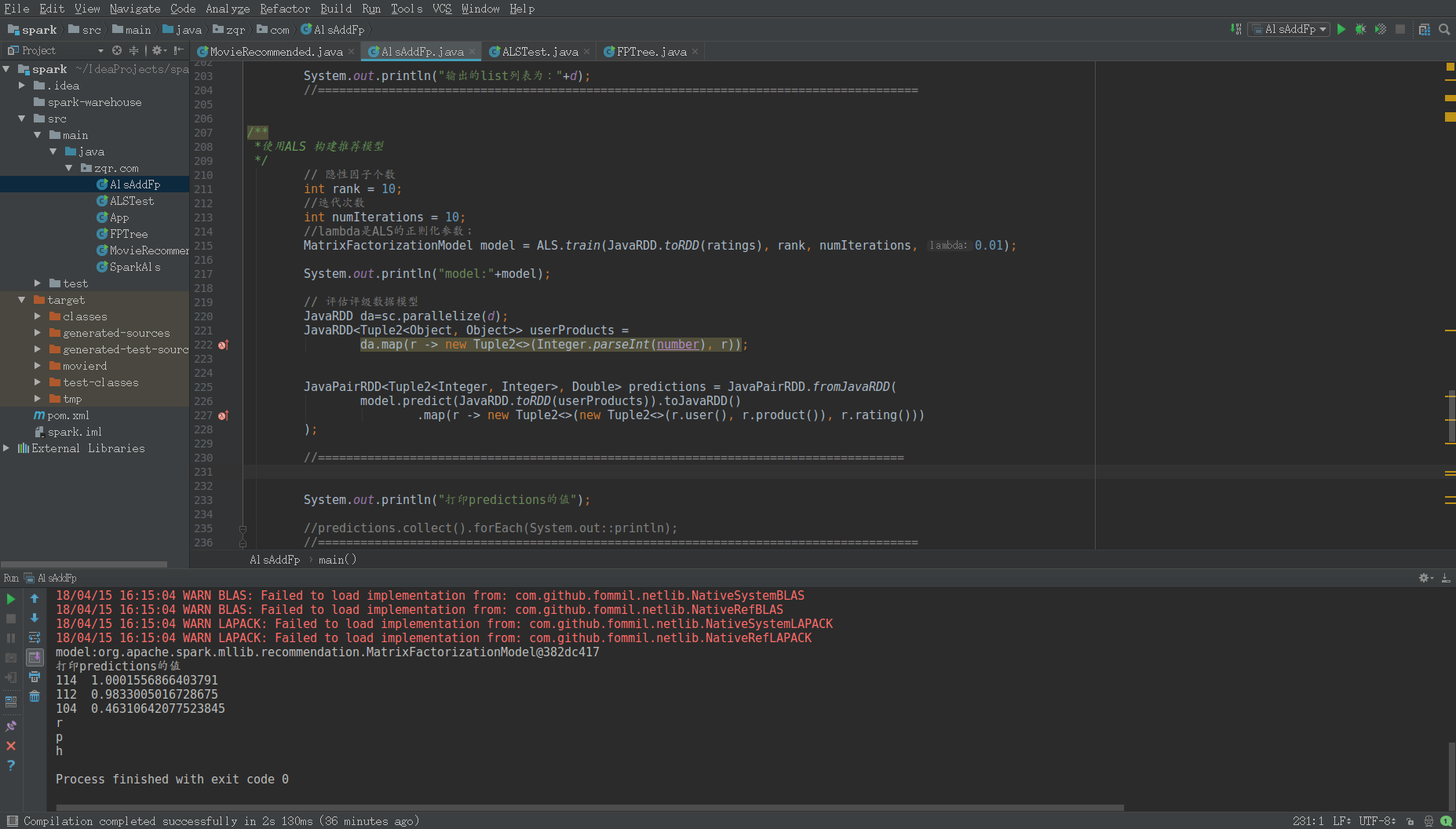Toggle code folding marker at line 235
The width and height of the screenshot is (1456, 829).
[x=243, y=529]
